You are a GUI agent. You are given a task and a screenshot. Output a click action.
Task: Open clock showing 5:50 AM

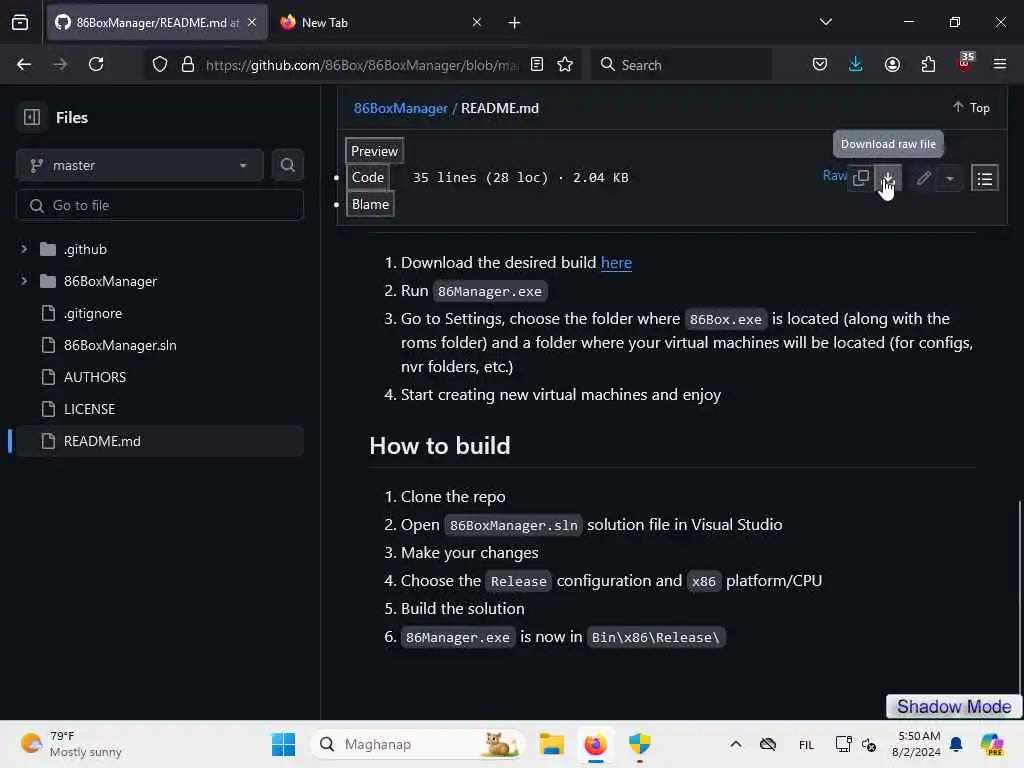916,744
